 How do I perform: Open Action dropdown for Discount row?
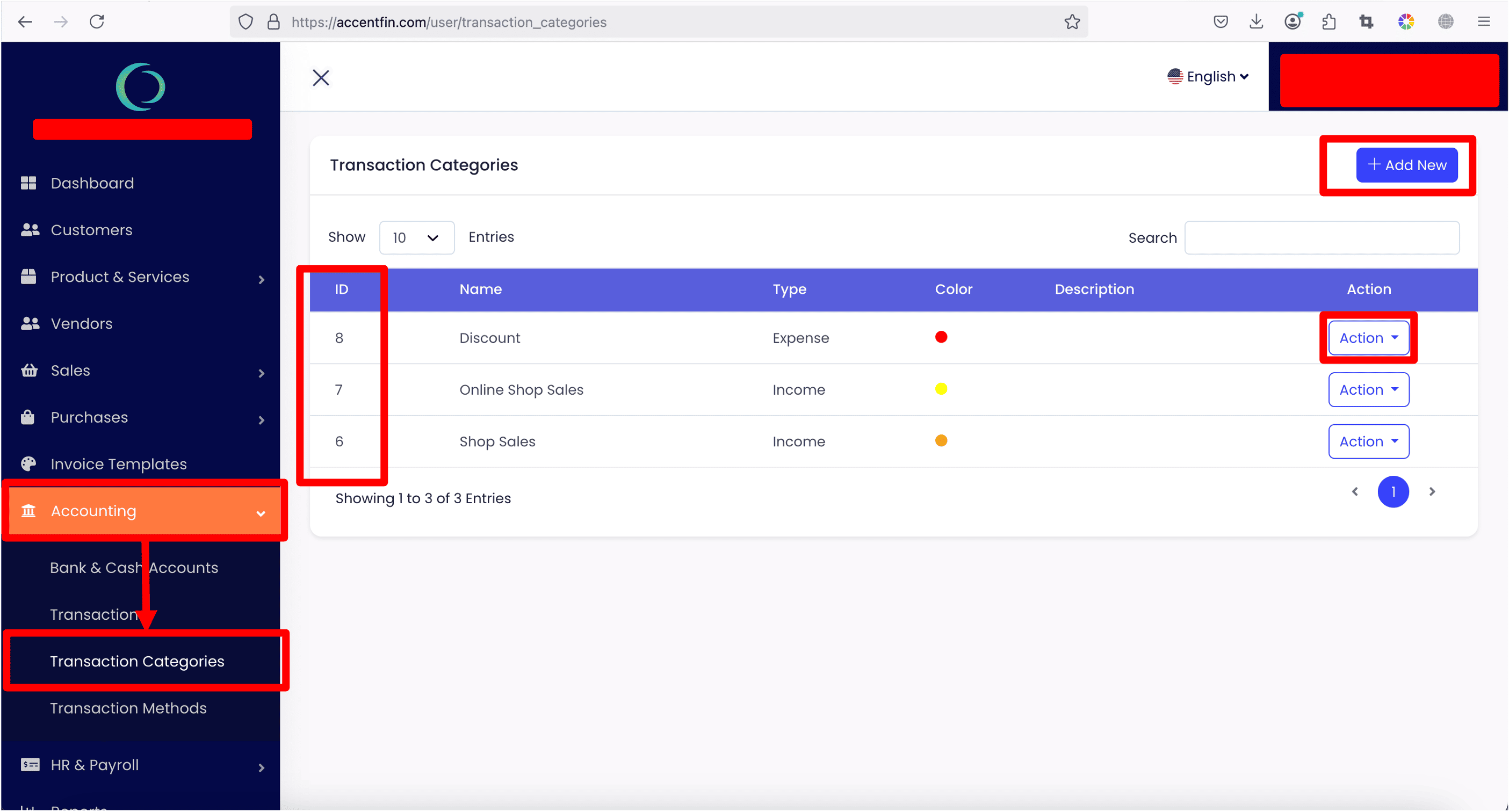(x=1368, y=338)
